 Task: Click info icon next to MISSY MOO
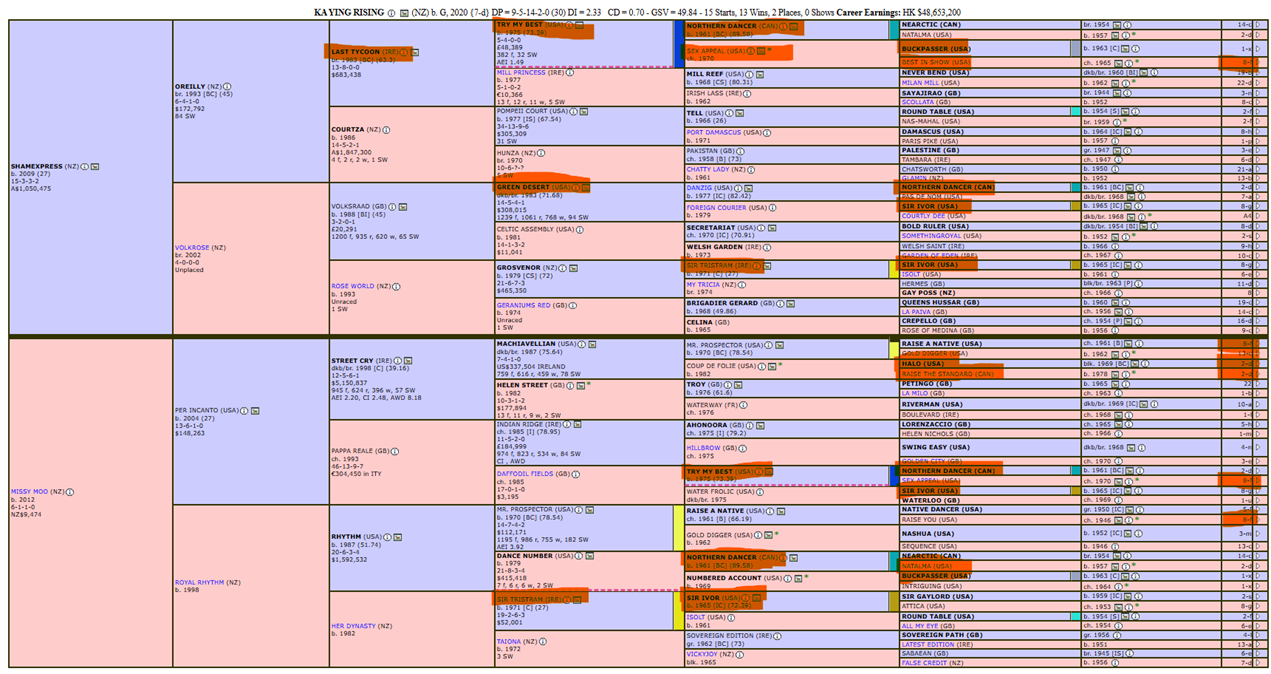(71, 491)
